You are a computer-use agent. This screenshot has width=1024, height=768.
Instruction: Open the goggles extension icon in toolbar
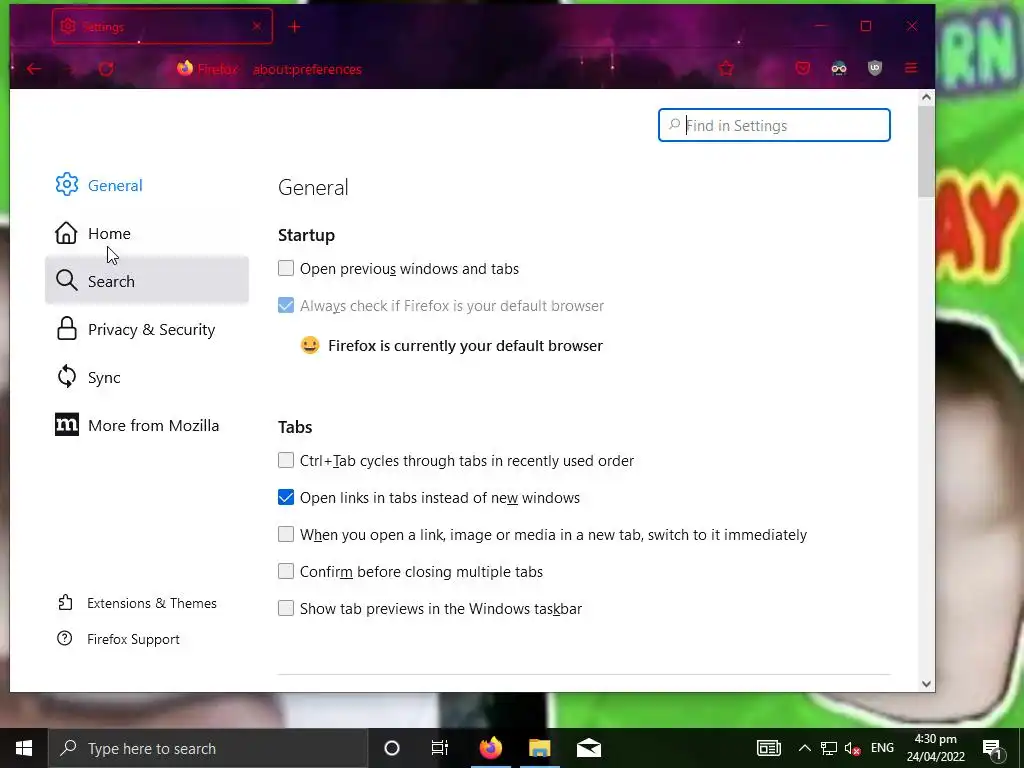pyautogui.click(x=839, y=68)
